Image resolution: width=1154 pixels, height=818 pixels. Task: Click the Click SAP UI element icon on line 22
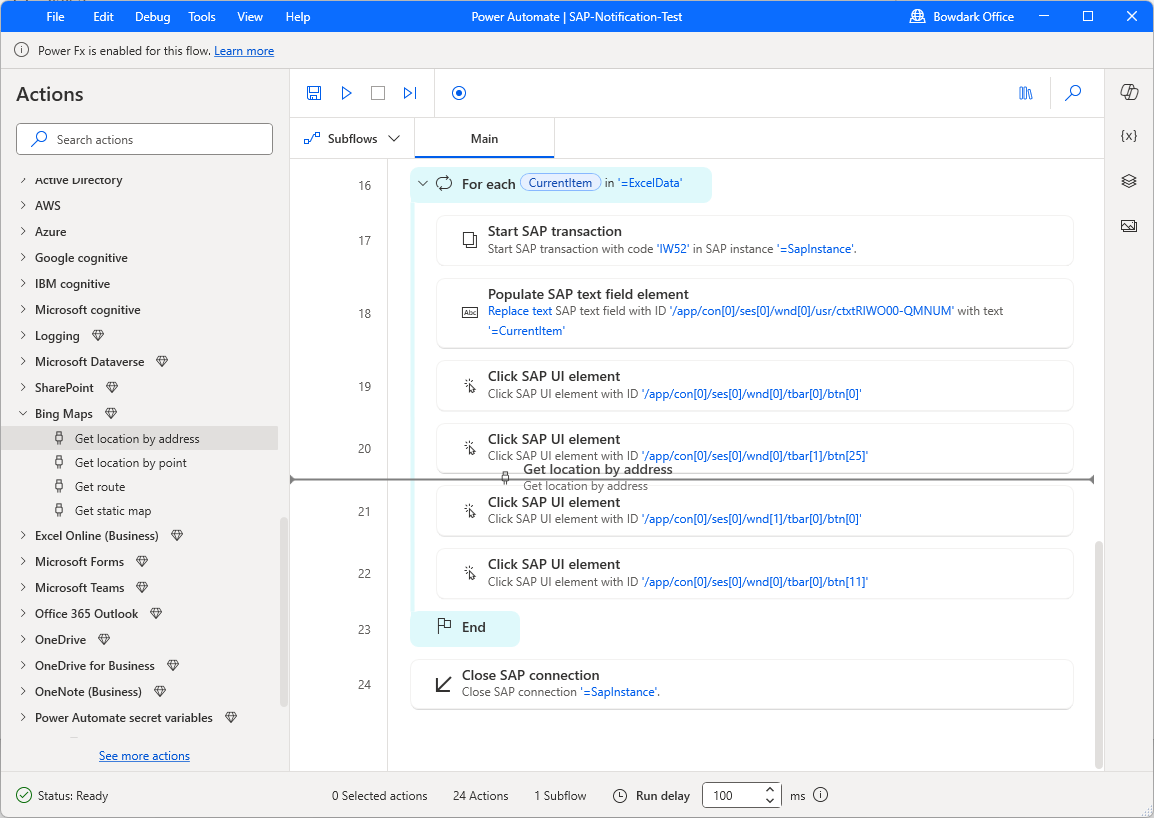[x=470, y=573]
